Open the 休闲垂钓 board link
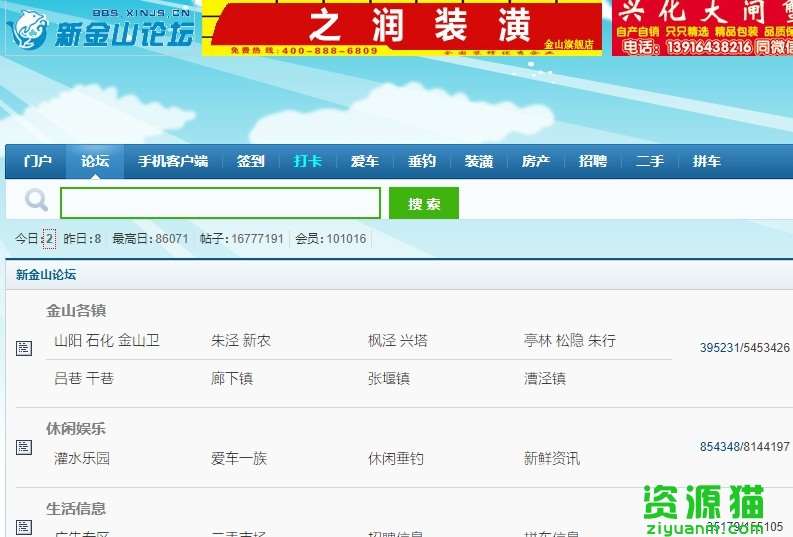The image size is (793, 537). pyautogui.click(x=395, y=459)
